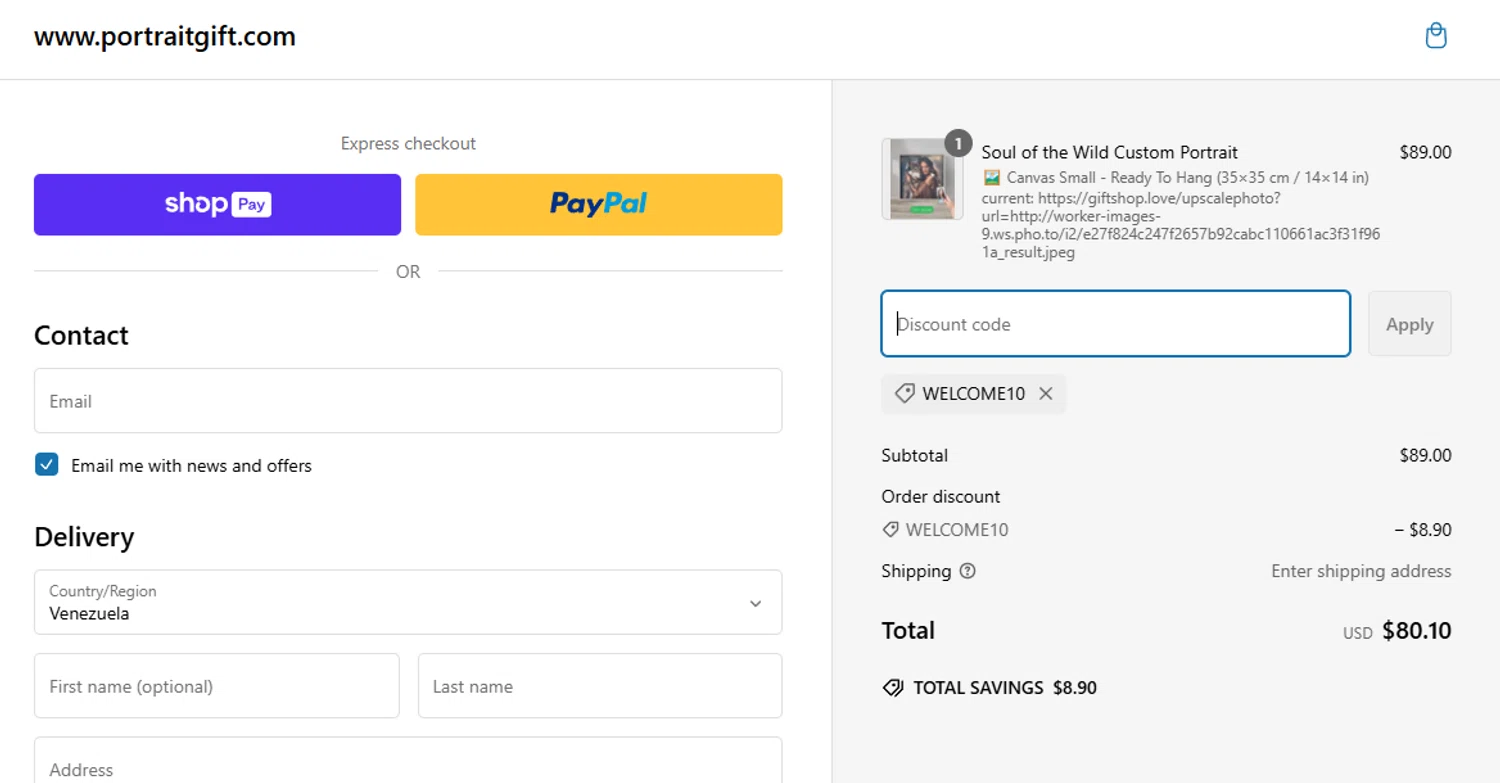Viewport: 1500px width, 783px height.
Task: Open the shopping bag cart icon
Action: [1436, 36]
